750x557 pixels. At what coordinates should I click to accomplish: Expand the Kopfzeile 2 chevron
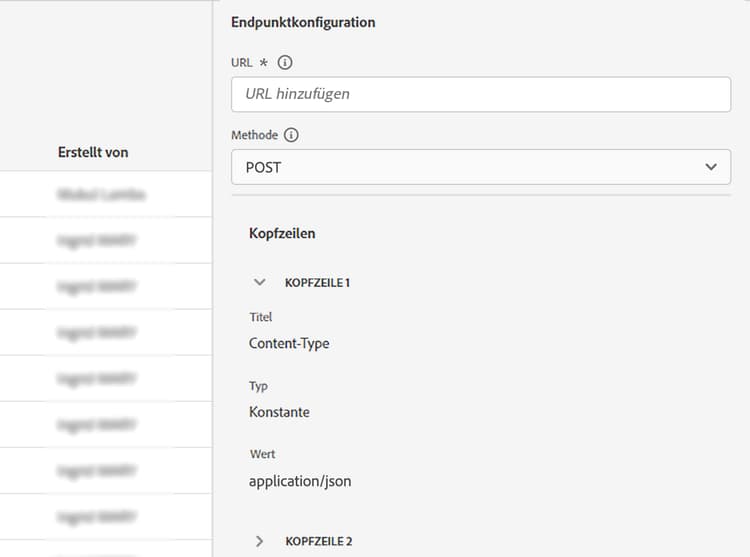(260, 541)
